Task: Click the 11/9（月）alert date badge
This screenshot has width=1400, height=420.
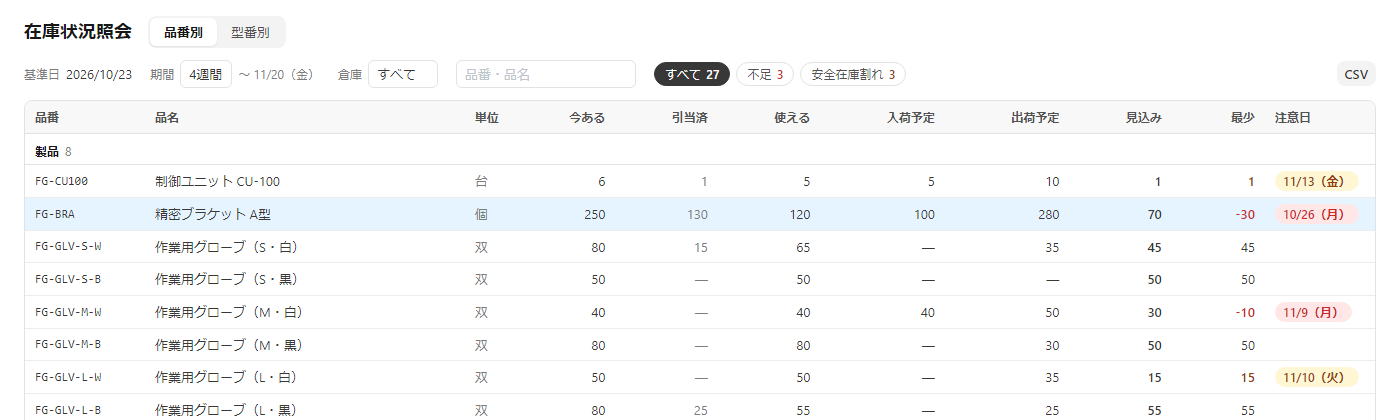Action: pos(1313,312)
